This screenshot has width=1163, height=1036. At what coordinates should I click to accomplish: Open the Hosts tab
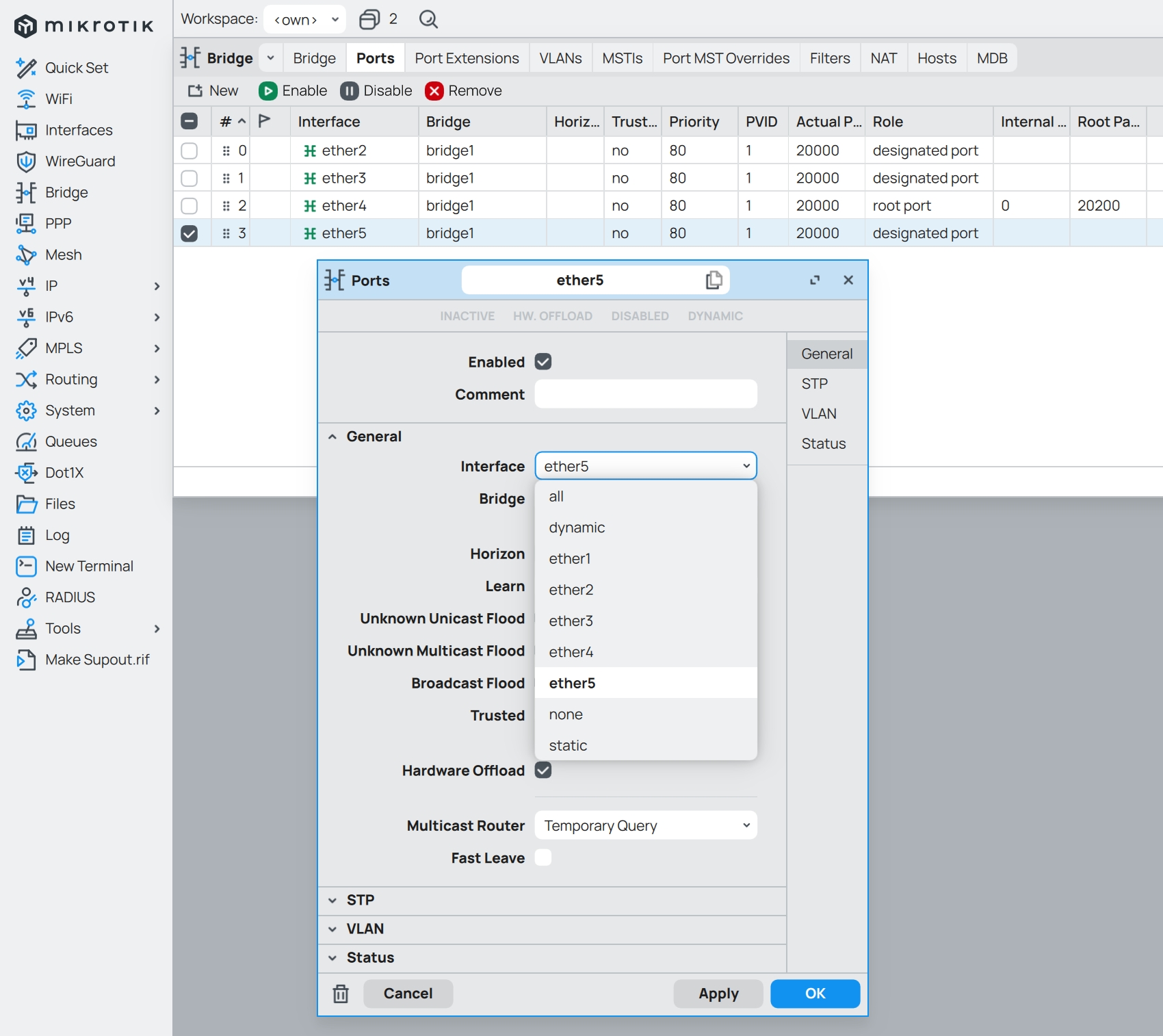(937, 58)
